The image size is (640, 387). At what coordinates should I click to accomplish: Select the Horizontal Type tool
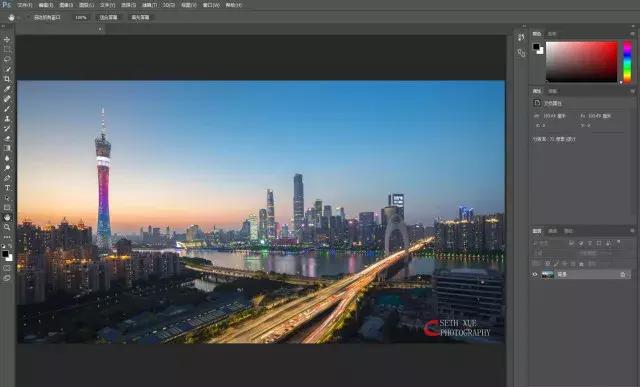click(7, 188)
